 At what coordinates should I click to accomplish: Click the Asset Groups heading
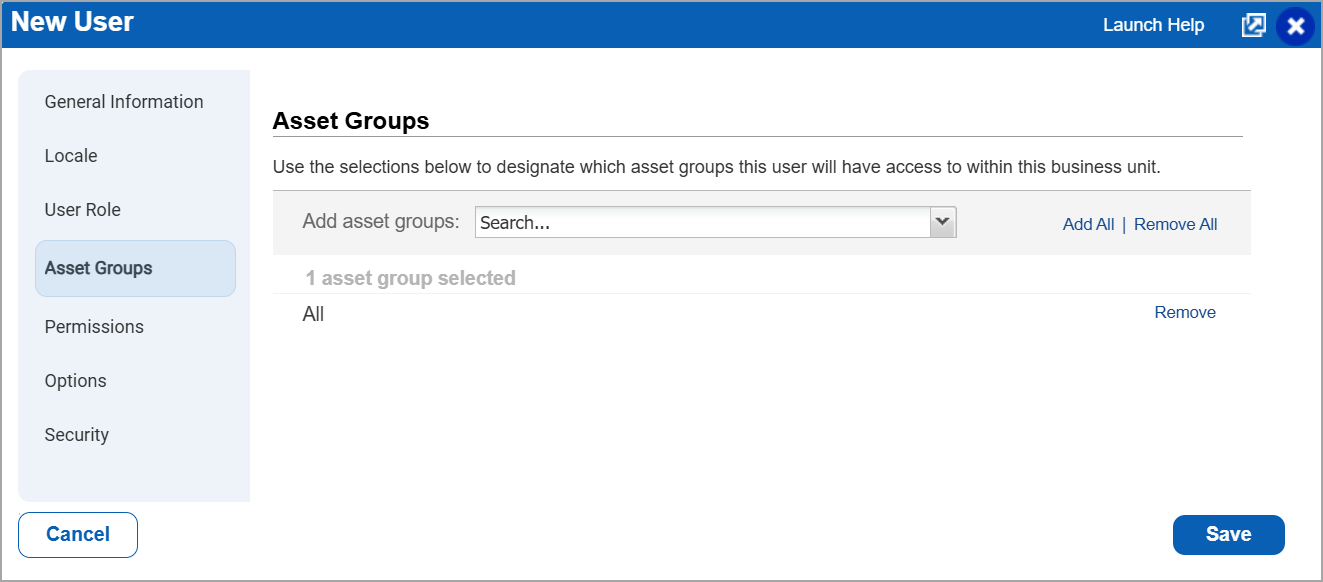point(350,120)
